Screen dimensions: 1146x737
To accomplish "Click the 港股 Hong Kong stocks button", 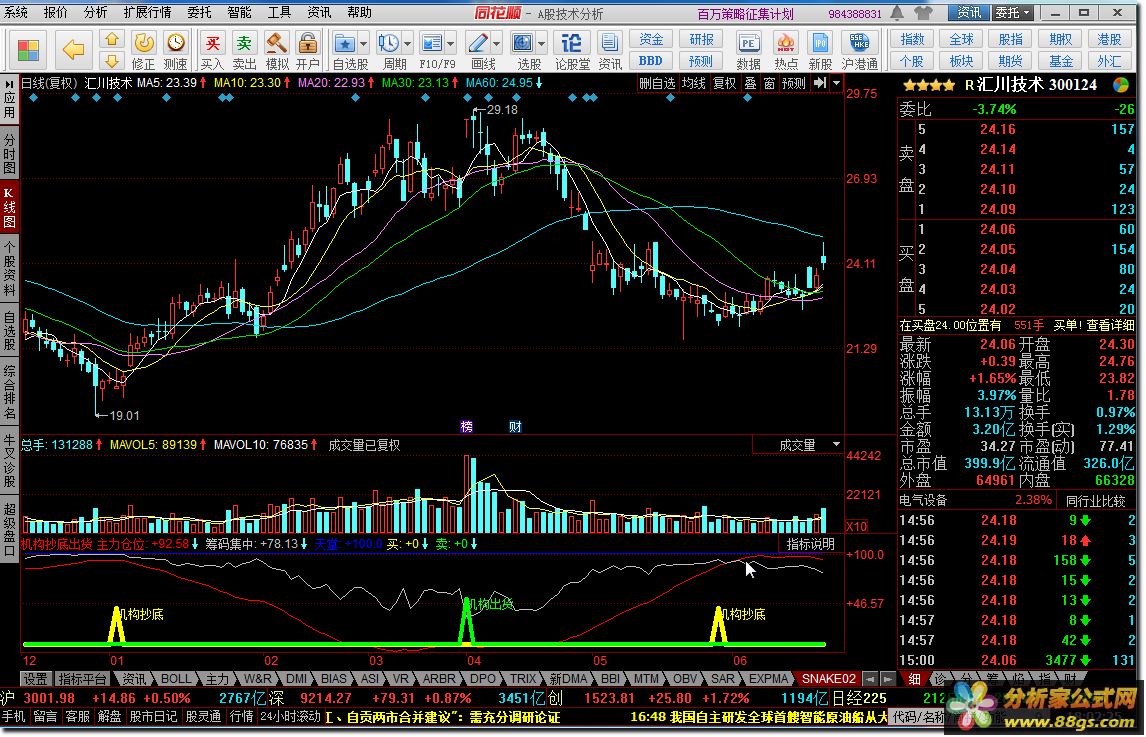I will pos(1109,39).
